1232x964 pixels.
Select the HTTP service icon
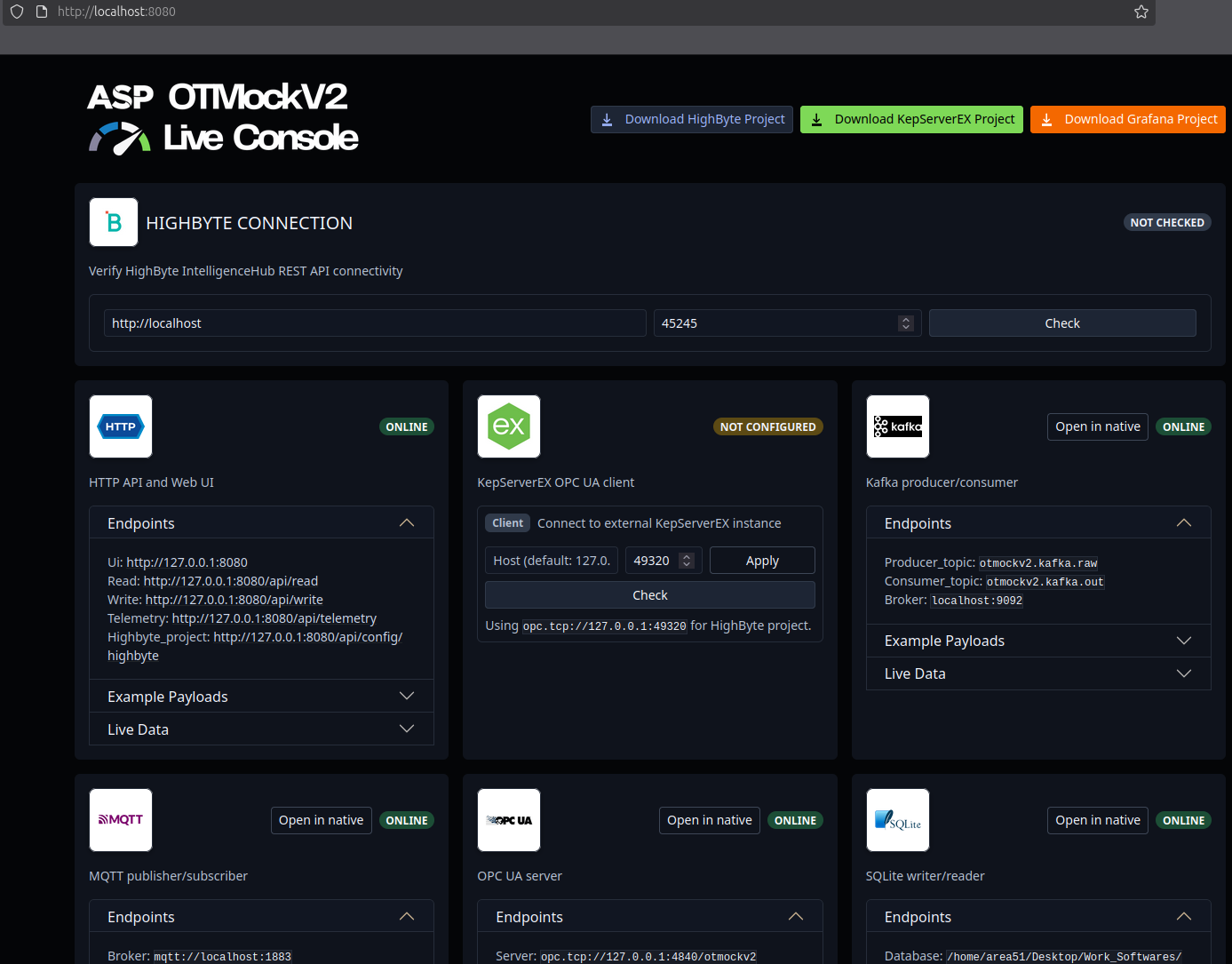coord(120,426)
